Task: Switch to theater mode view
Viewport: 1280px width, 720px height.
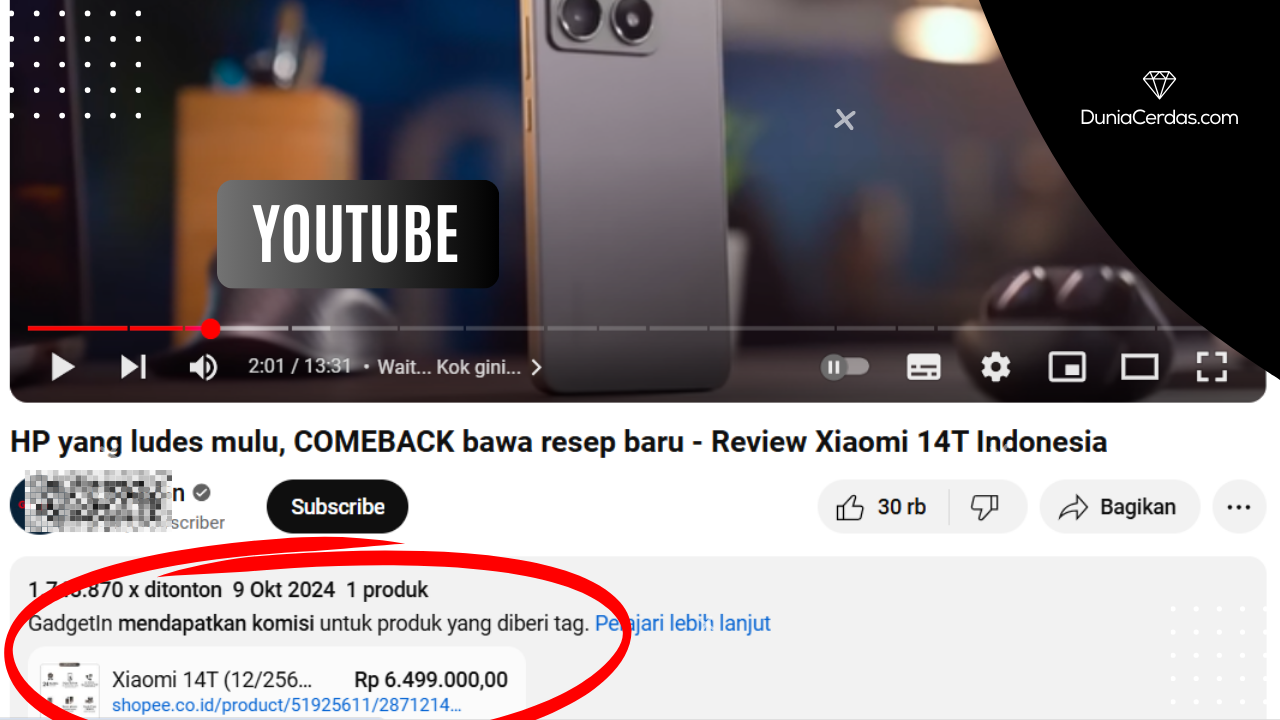Action: [1139, 367]
